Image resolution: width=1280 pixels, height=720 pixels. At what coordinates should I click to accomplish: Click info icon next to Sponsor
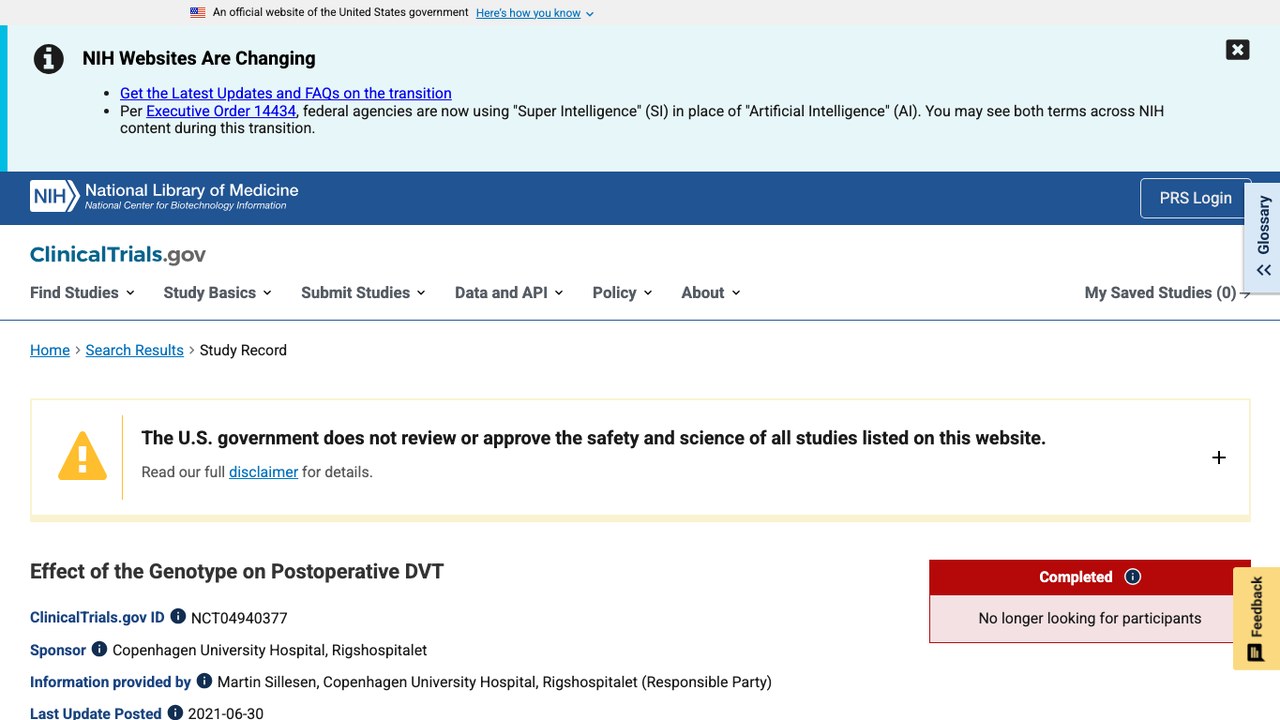pos(99,649)
